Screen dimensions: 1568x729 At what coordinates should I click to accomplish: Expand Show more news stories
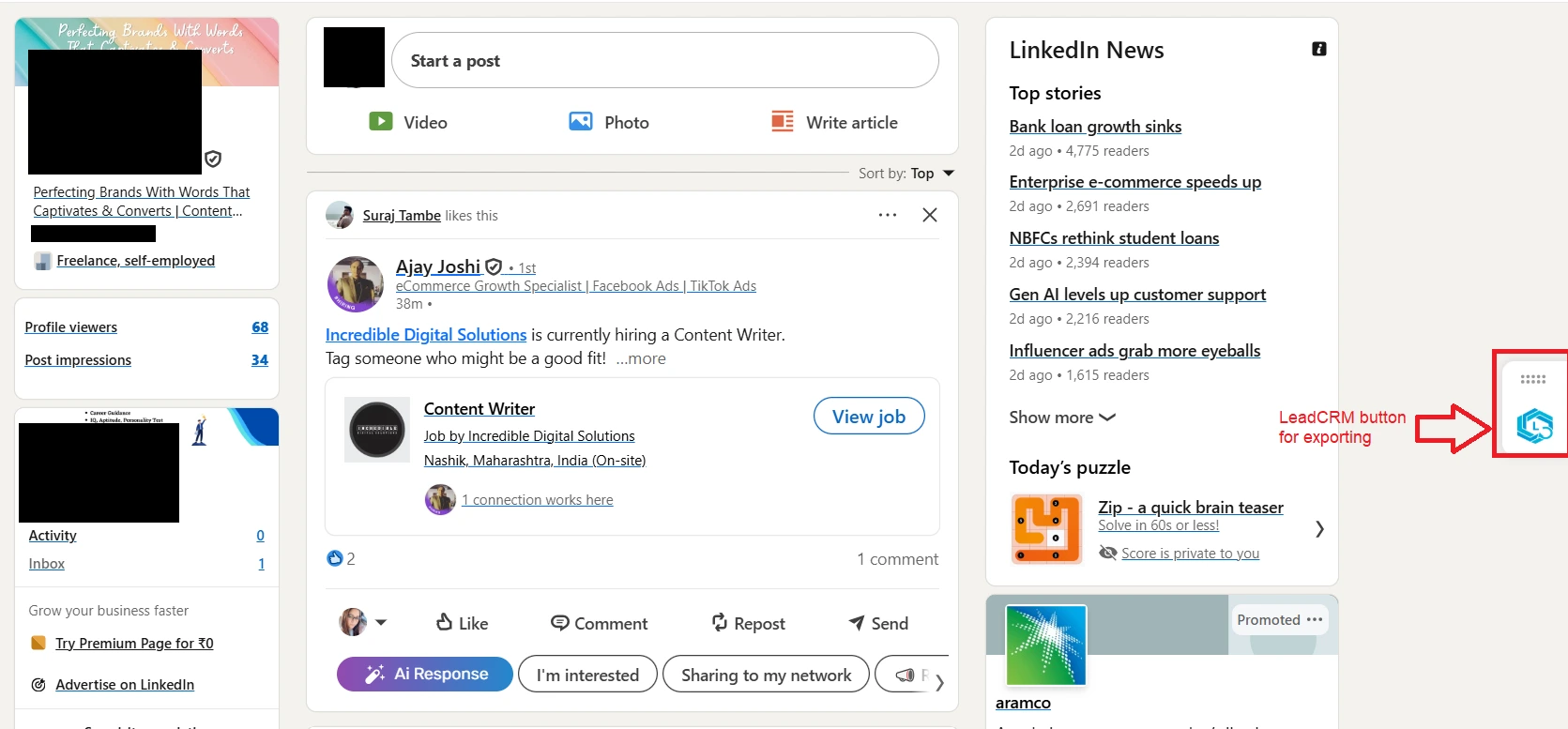pos(1061,418)
